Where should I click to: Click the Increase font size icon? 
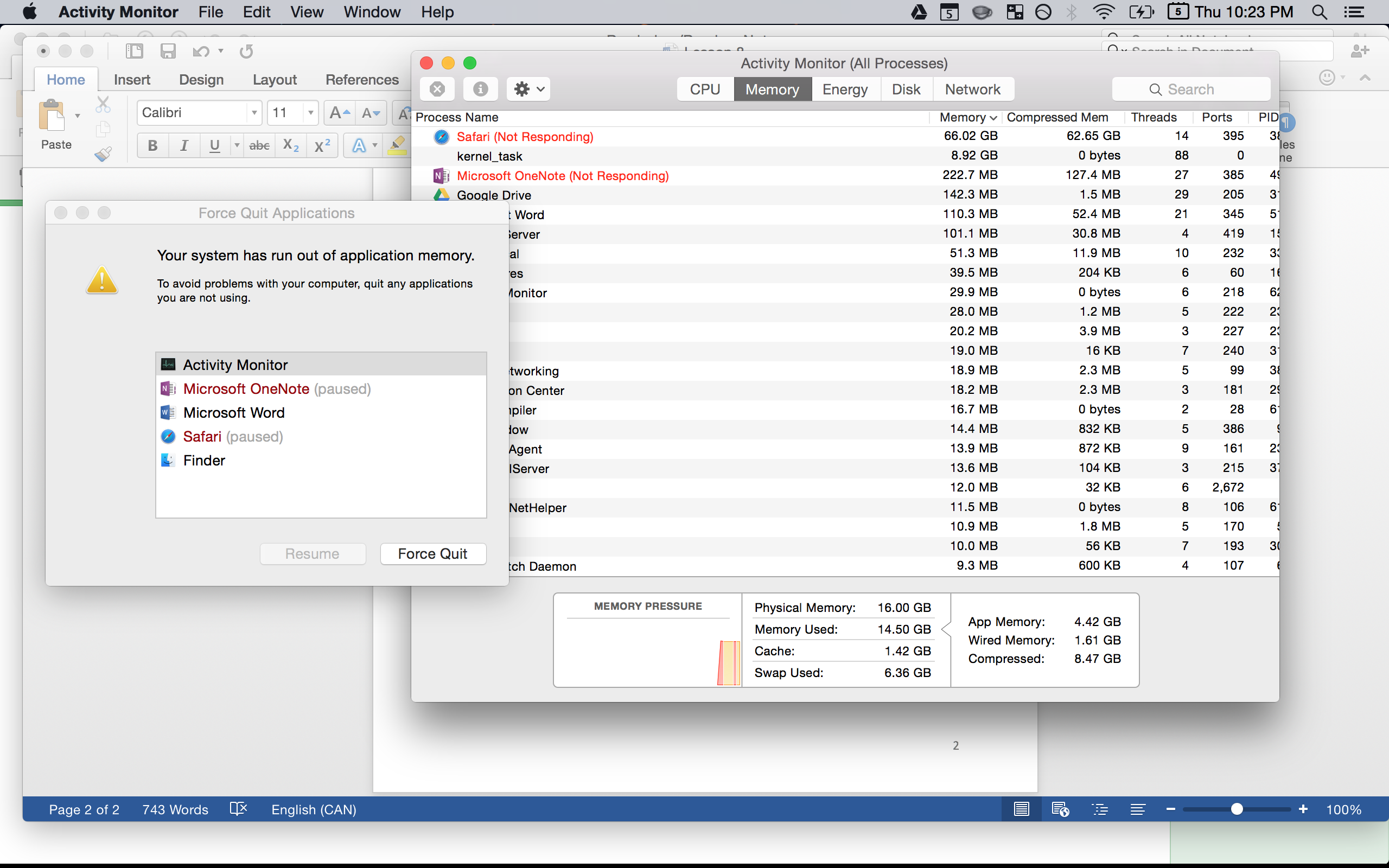[x=339, y=113]
